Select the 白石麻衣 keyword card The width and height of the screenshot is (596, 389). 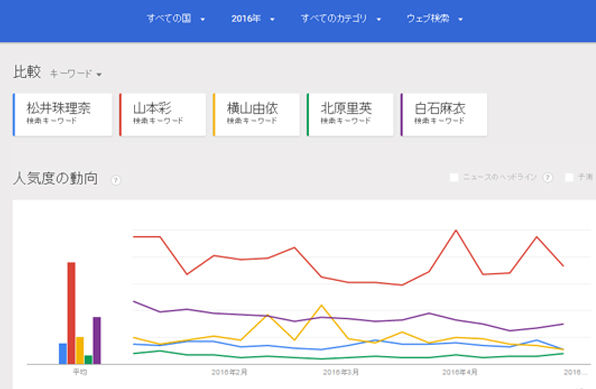point(444,114)
